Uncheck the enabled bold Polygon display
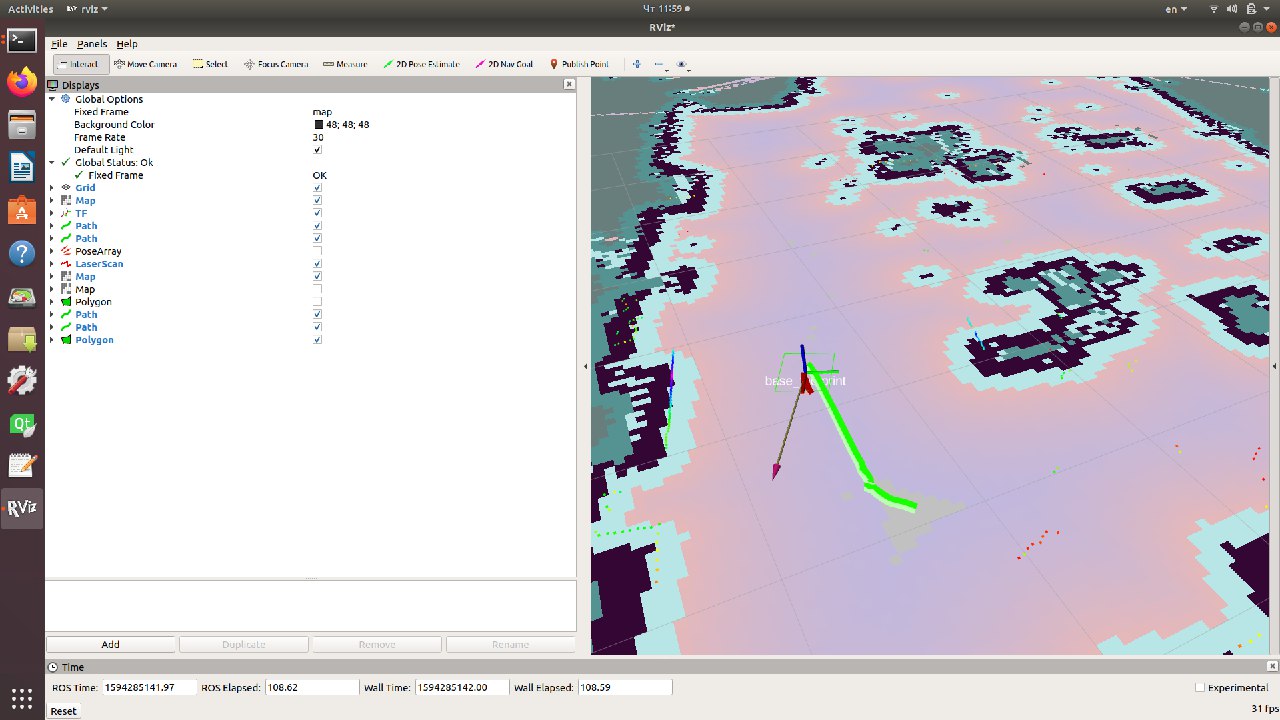The image size is (1280, 720). [318, 340]
